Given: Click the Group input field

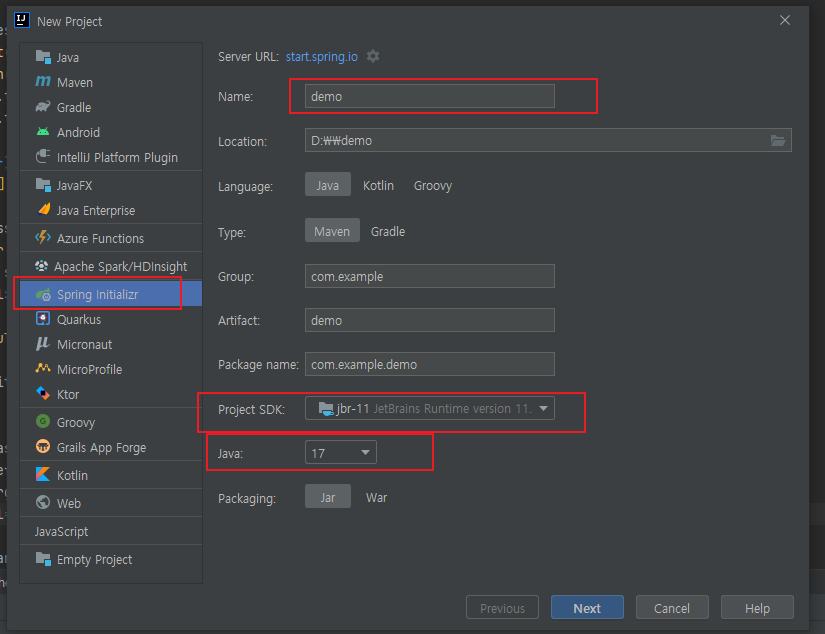Looking at the screenshot, I should 429,276.
